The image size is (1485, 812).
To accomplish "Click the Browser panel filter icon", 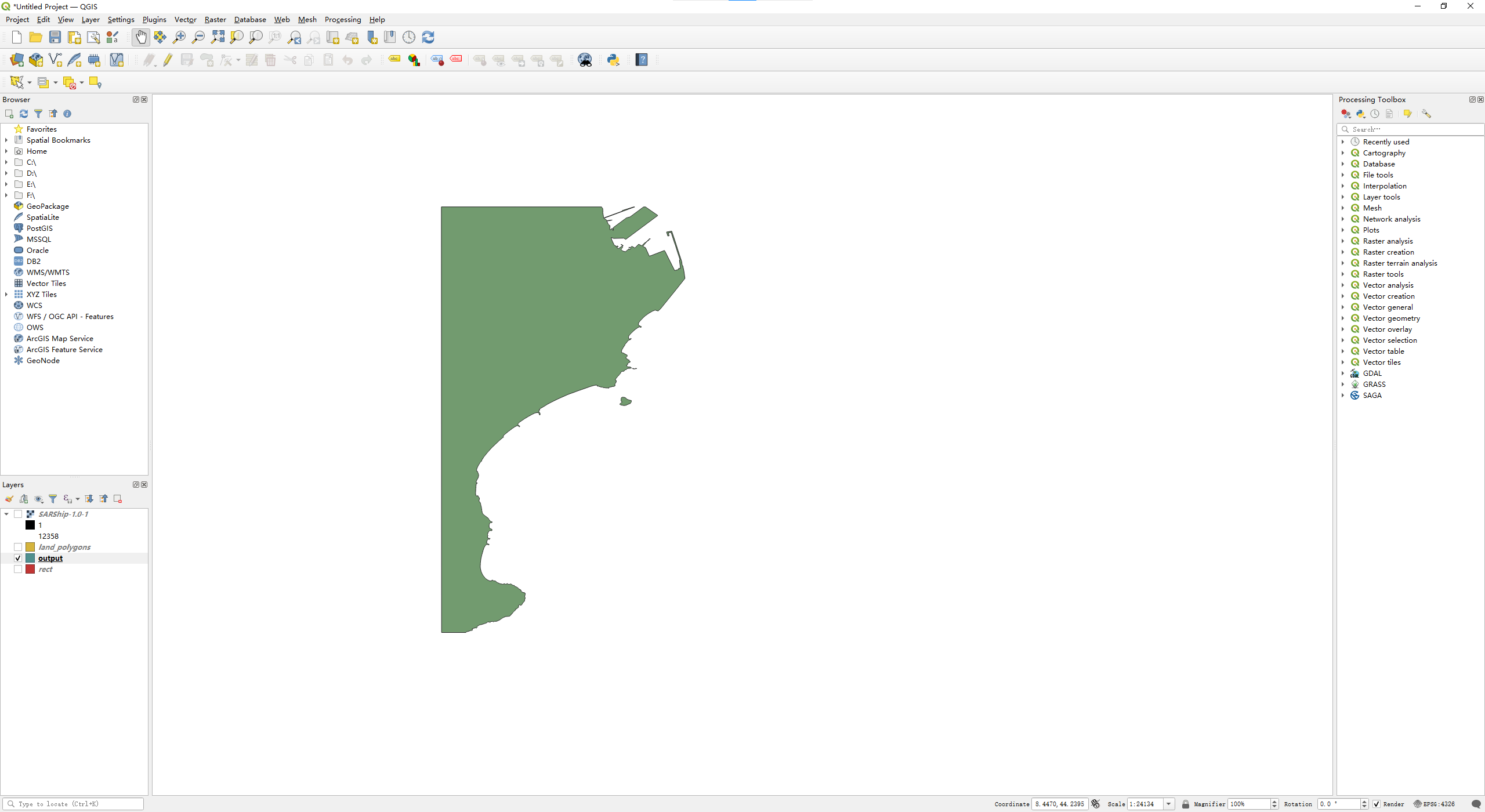I will tap(38, 114).
